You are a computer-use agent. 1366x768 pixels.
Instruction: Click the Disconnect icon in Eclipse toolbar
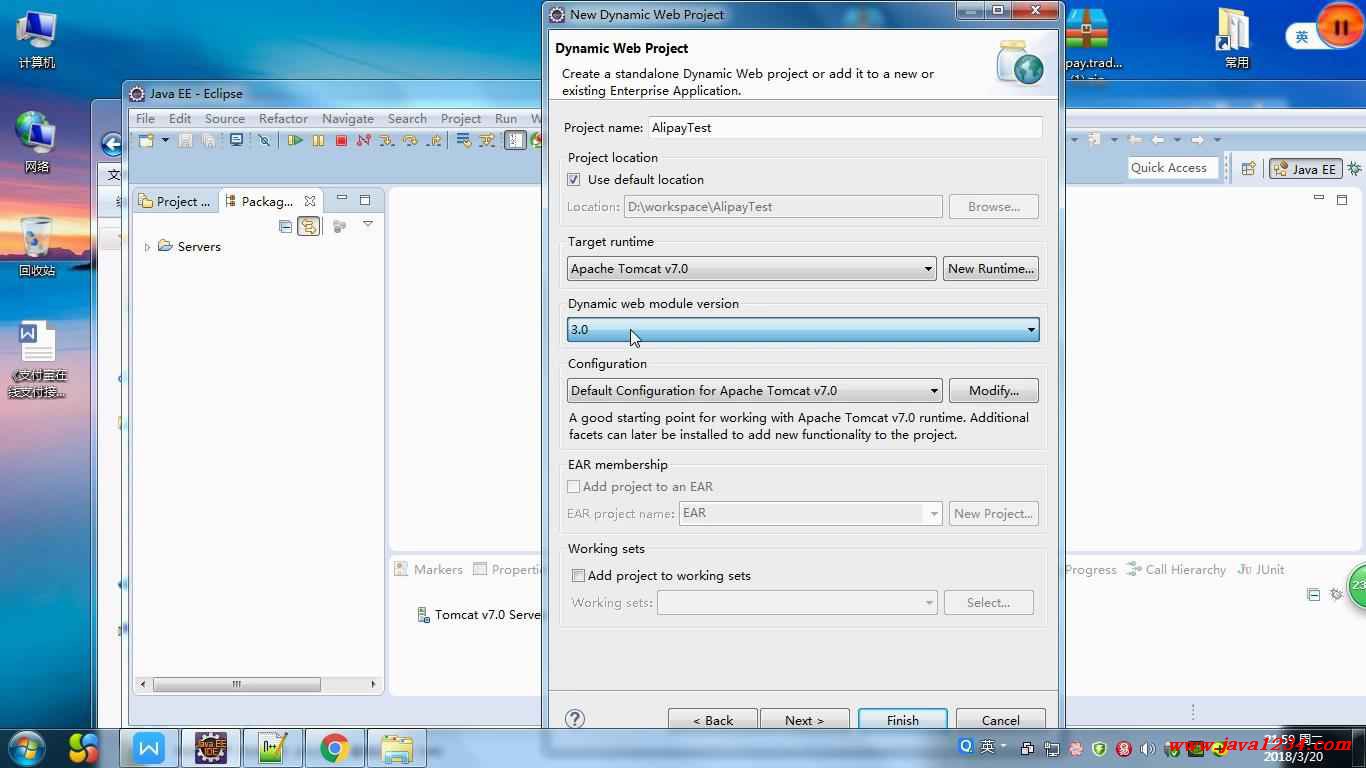tap(364, 141)
